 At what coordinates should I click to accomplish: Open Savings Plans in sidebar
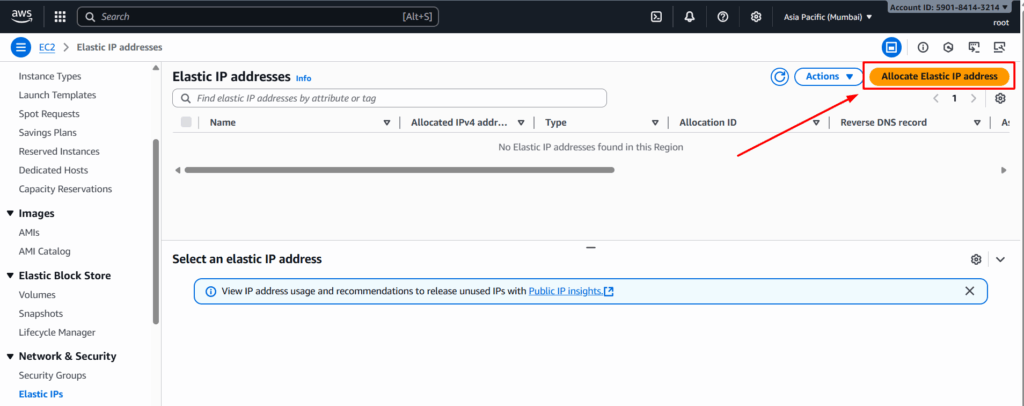[48, 133]
